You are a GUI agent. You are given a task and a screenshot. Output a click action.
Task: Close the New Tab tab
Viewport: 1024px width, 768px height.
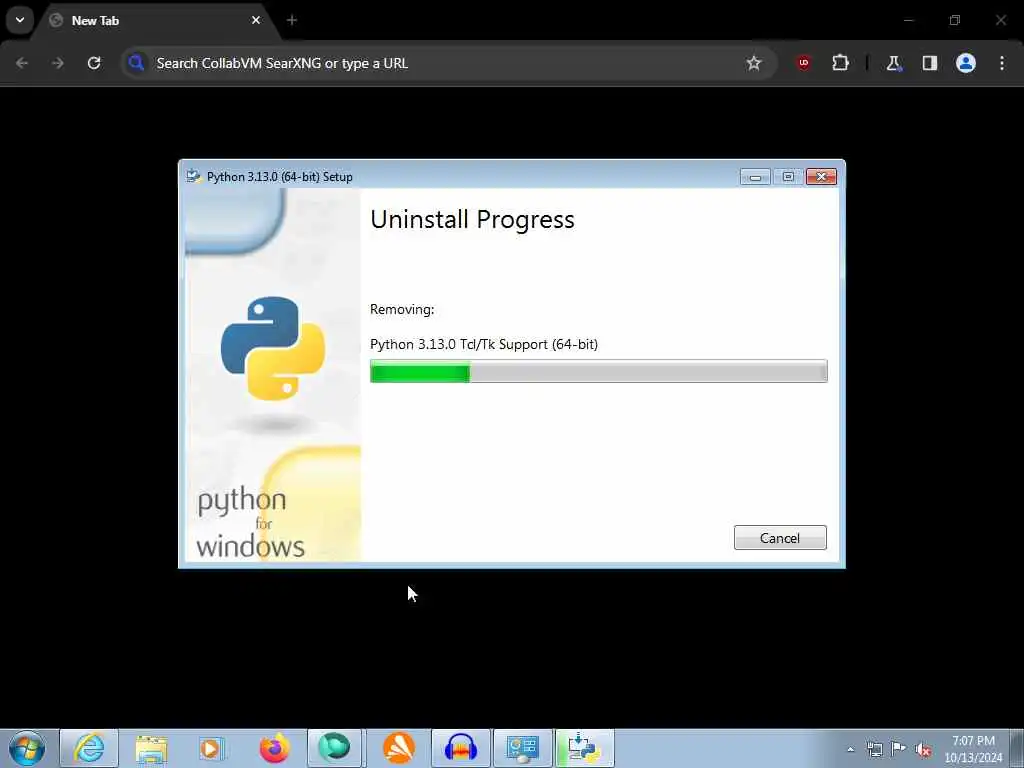point(256,20)
